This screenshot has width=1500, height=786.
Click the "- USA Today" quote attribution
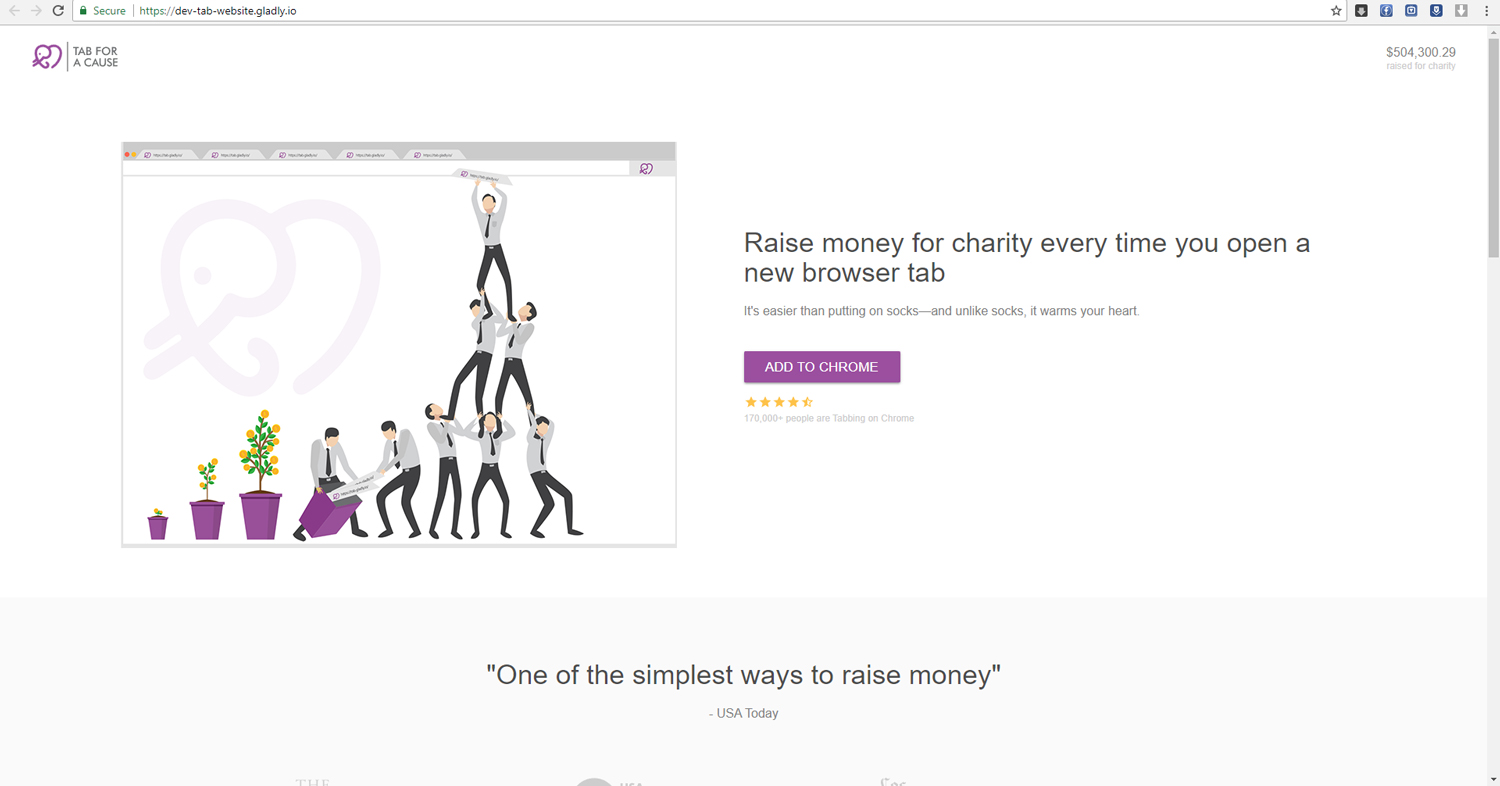[743, 713]
